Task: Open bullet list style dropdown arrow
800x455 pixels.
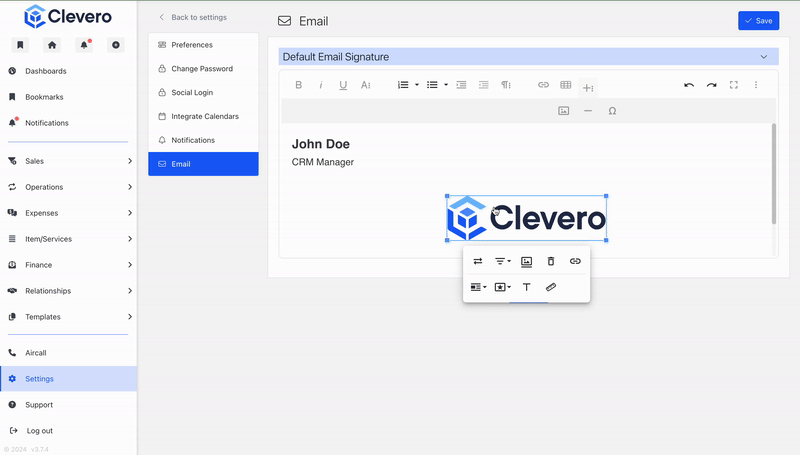Action: tap(446, 85)
